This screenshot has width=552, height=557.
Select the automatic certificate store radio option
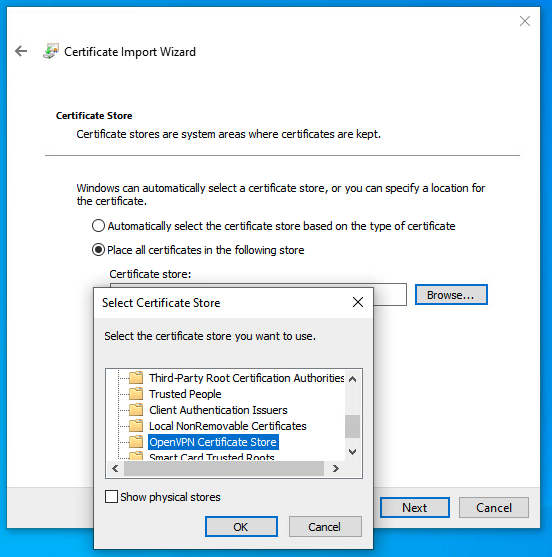tap(98, 226)
